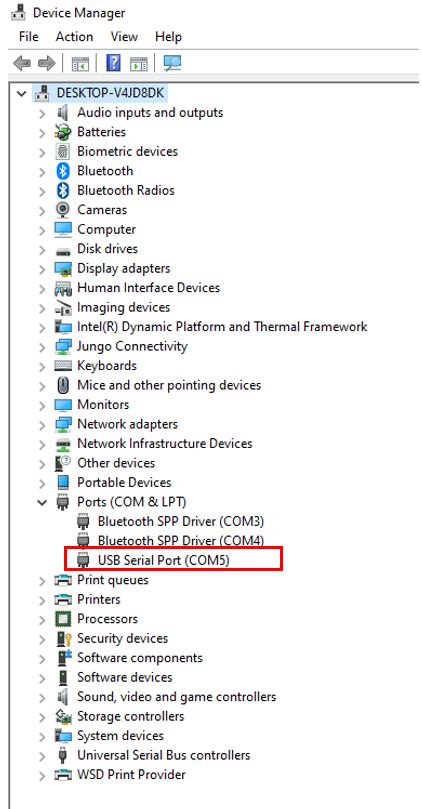Open the File menu

28,37
